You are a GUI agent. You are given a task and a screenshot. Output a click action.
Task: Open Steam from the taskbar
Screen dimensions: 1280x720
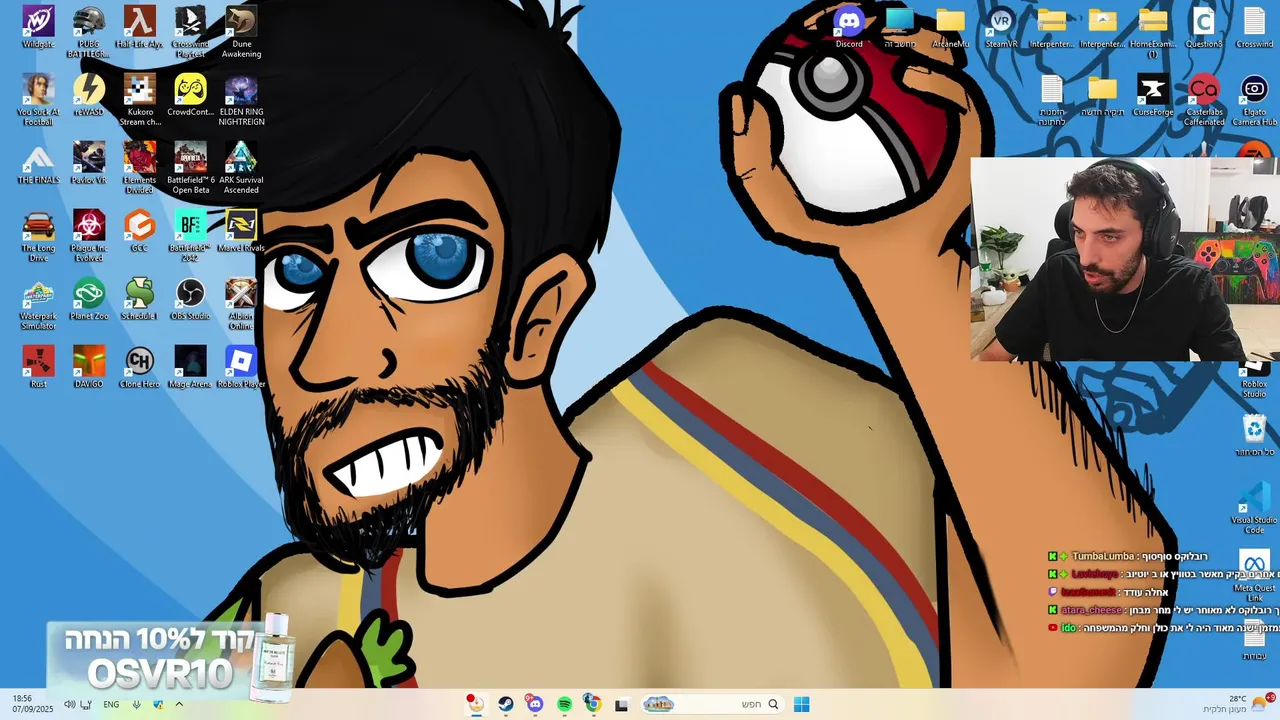pyautogui.click(x=506, y=704)
